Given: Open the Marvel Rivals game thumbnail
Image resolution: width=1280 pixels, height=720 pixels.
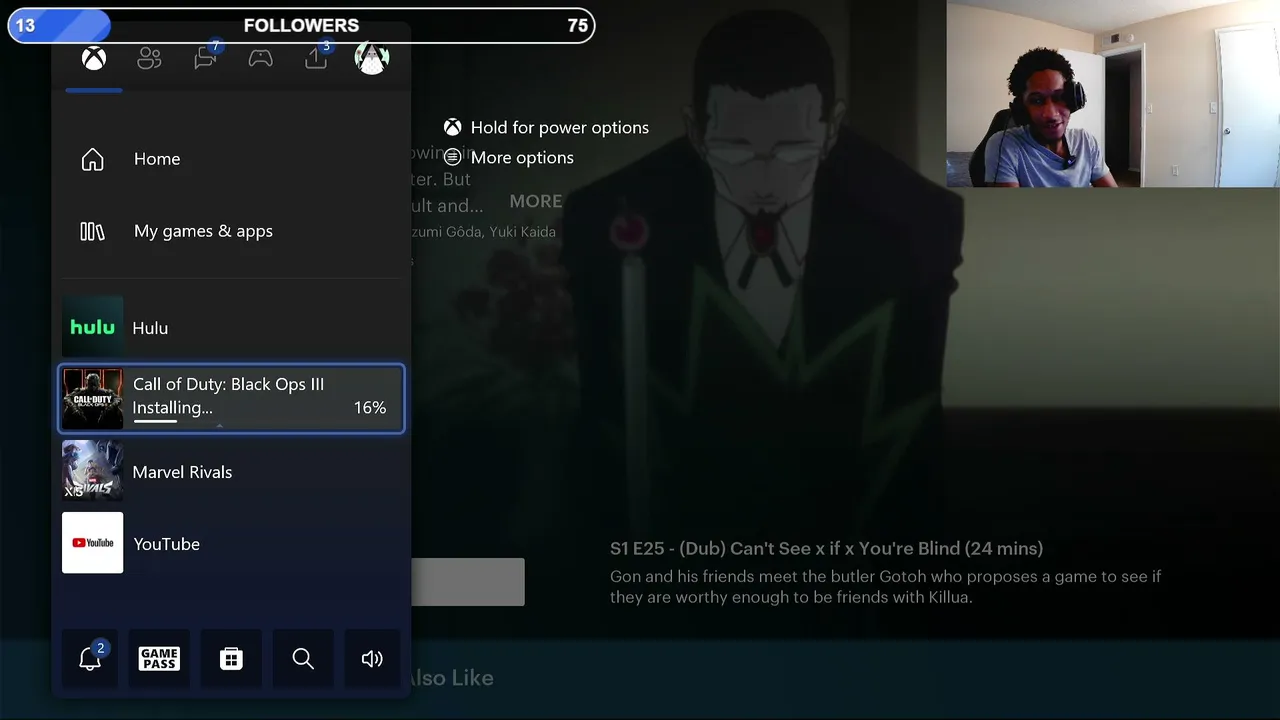Looking at the screenshot, I should 92,471.
